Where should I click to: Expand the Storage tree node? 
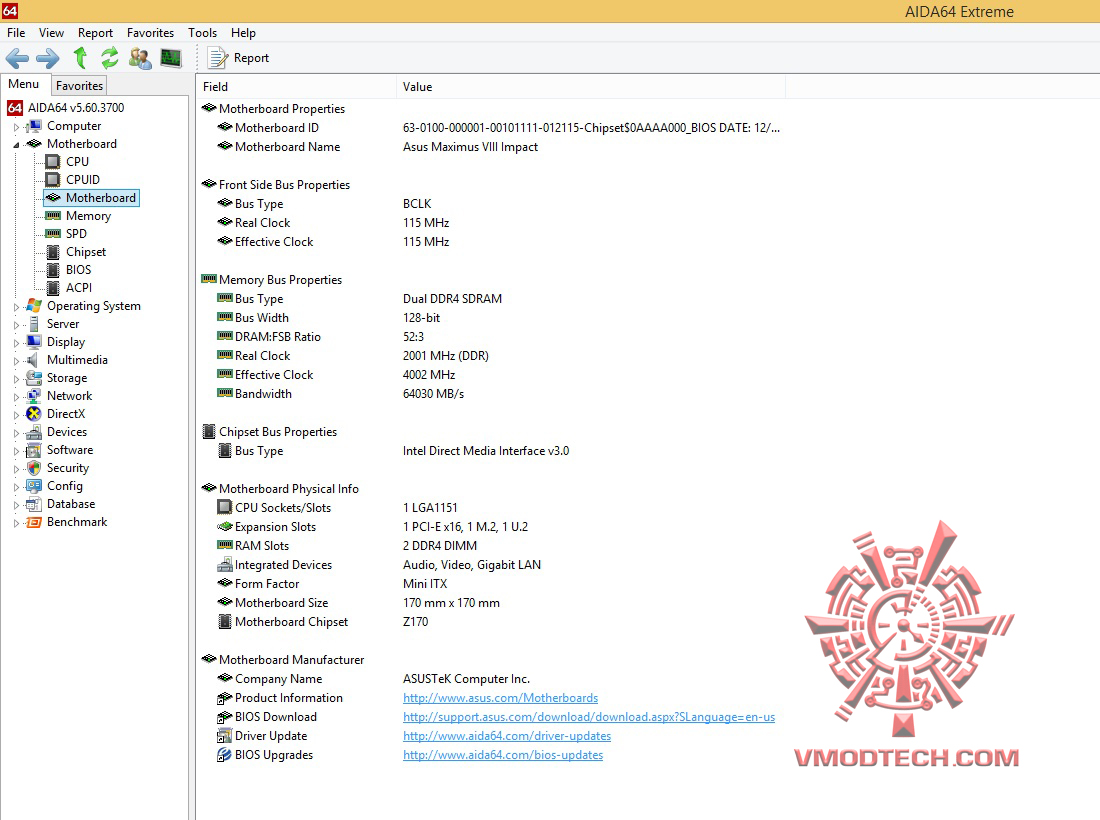[16, 379]
